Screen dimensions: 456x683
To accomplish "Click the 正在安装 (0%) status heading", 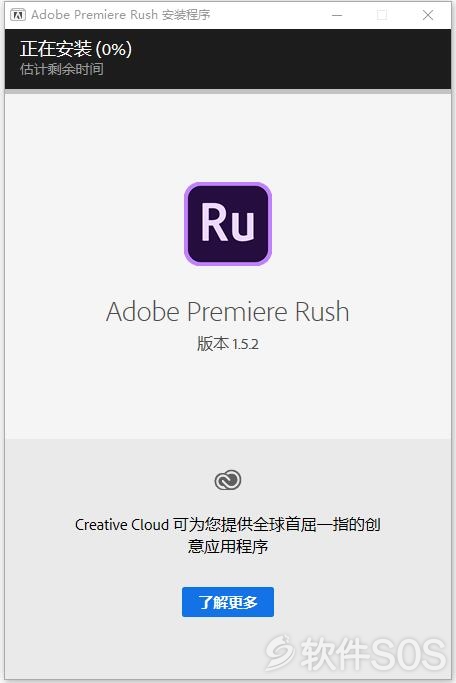I will coord(76,49).
